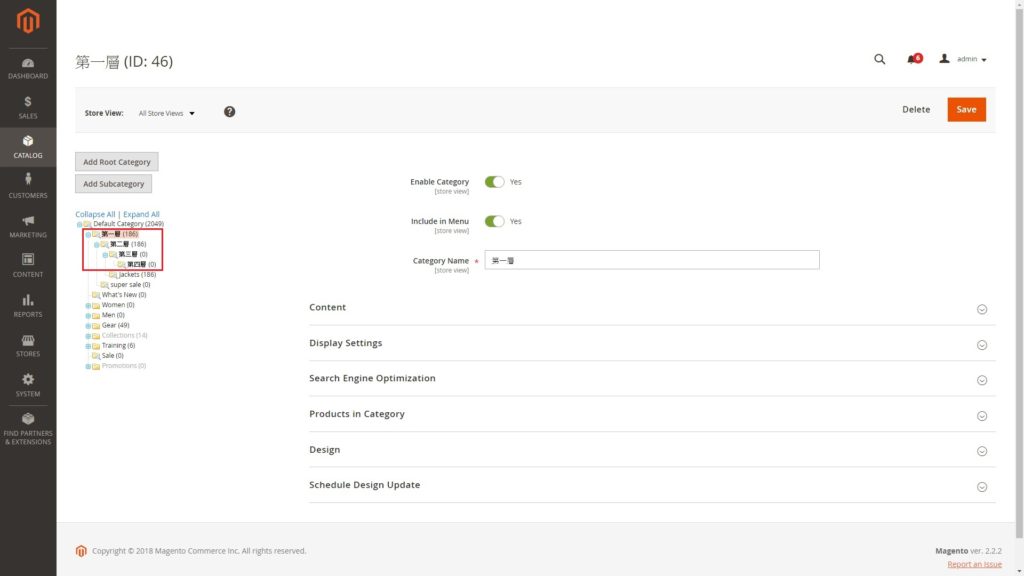Click the orange Save button
The width and height of the screenshot is (1024, 576).
[x=966, y=109]
